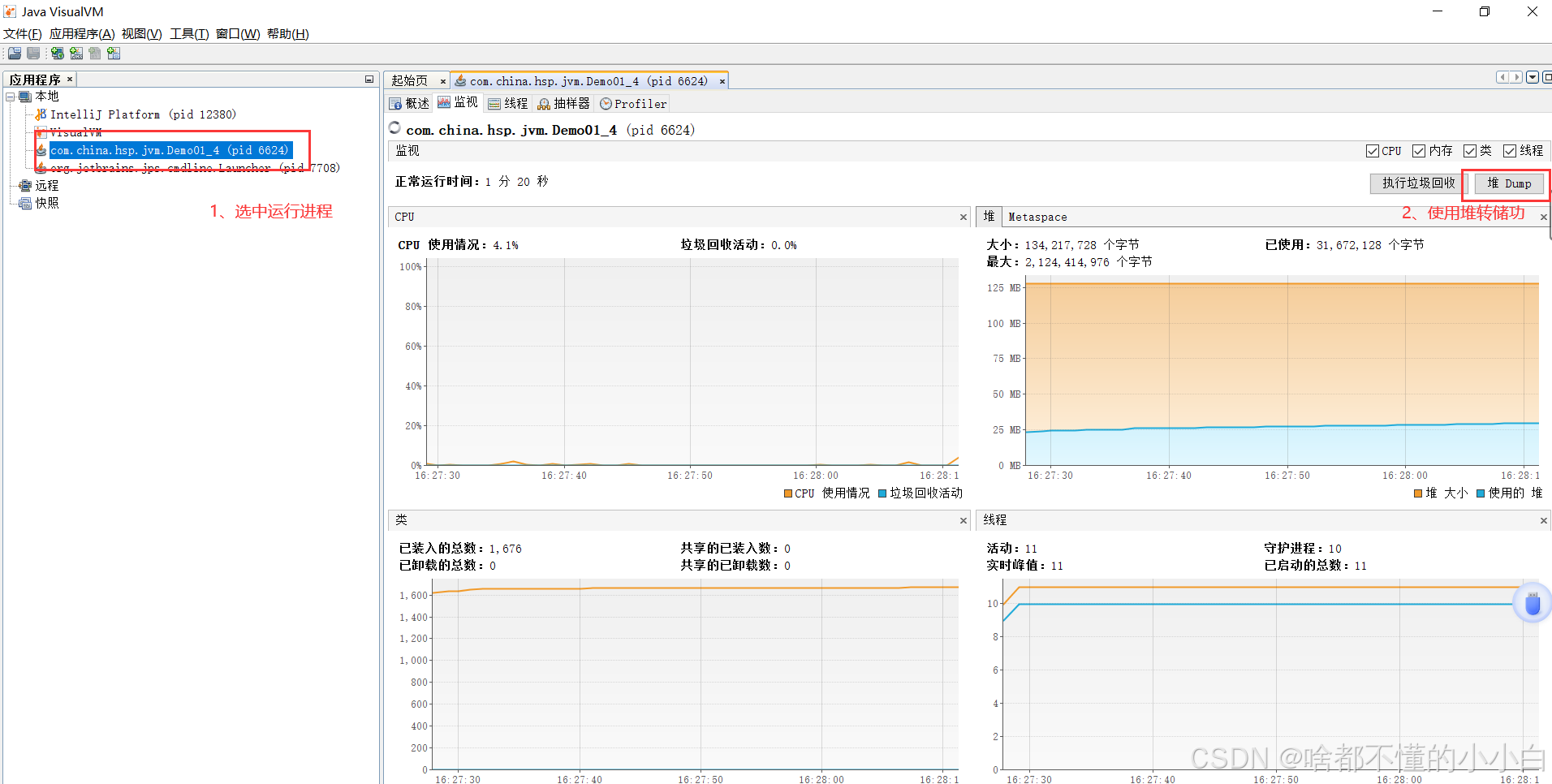1552x784 pixels.
Task: Click the 抽样器 sampler tab icon
Action: (x=544, y=104)
